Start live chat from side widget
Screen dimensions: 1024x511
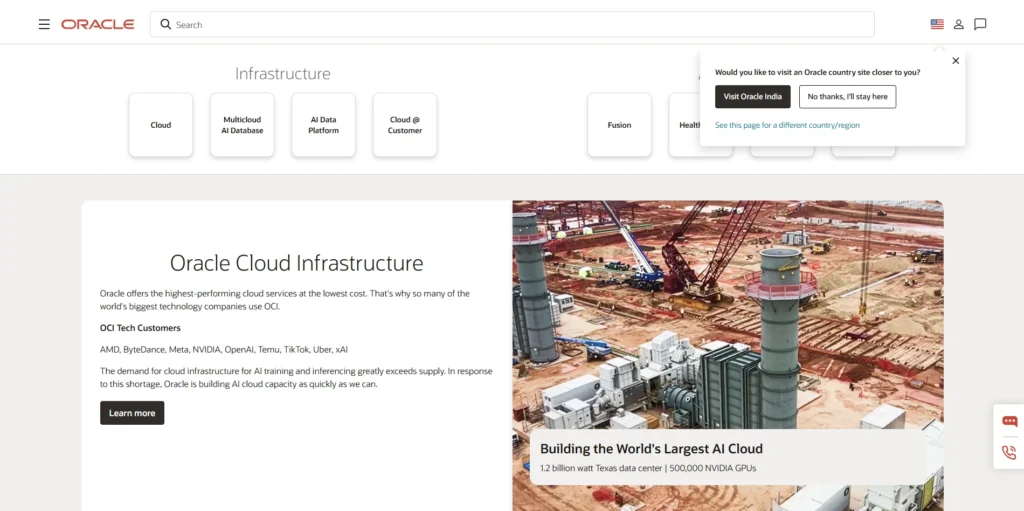[1010, 421]
